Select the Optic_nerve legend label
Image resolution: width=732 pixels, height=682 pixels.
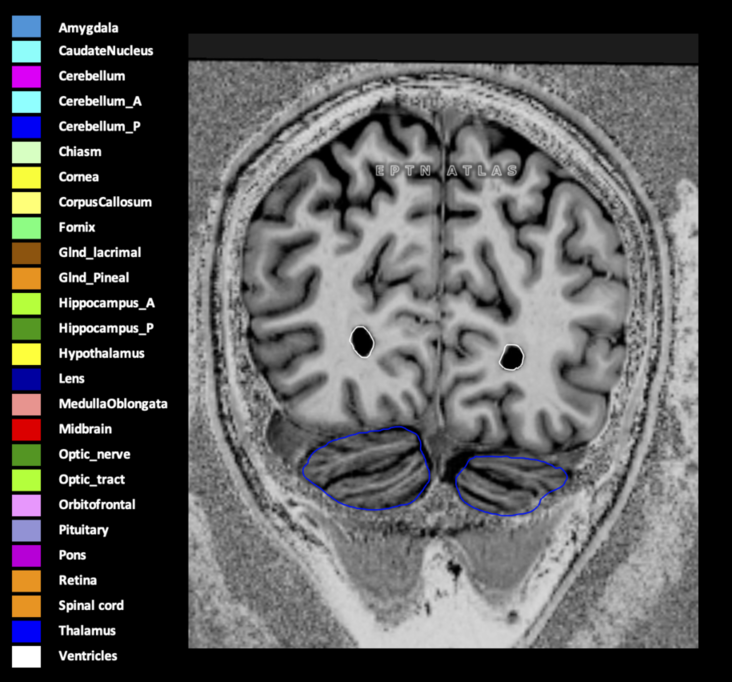point(94,454)
